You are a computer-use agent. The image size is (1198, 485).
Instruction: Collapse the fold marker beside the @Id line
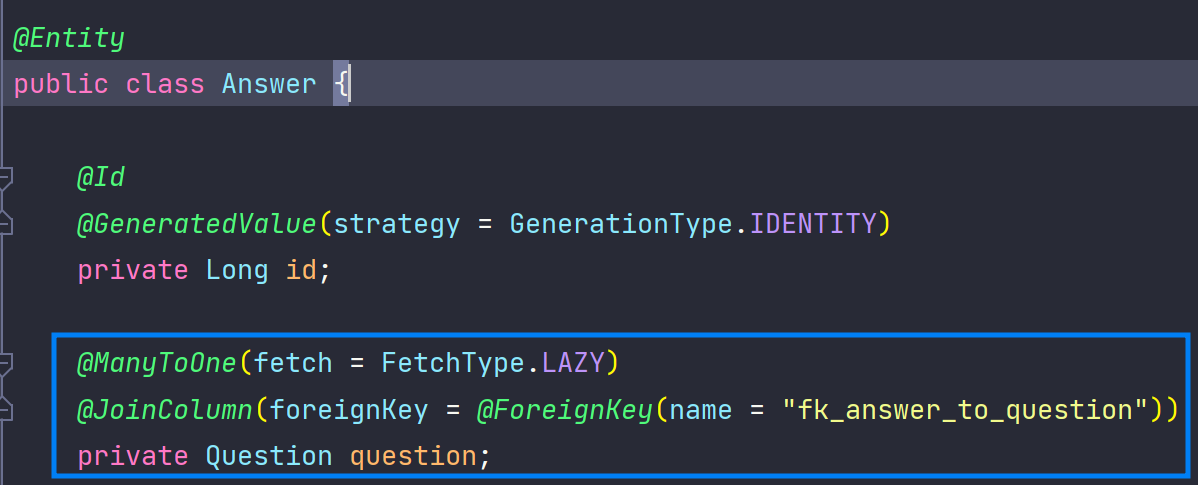tap(5, 178)
